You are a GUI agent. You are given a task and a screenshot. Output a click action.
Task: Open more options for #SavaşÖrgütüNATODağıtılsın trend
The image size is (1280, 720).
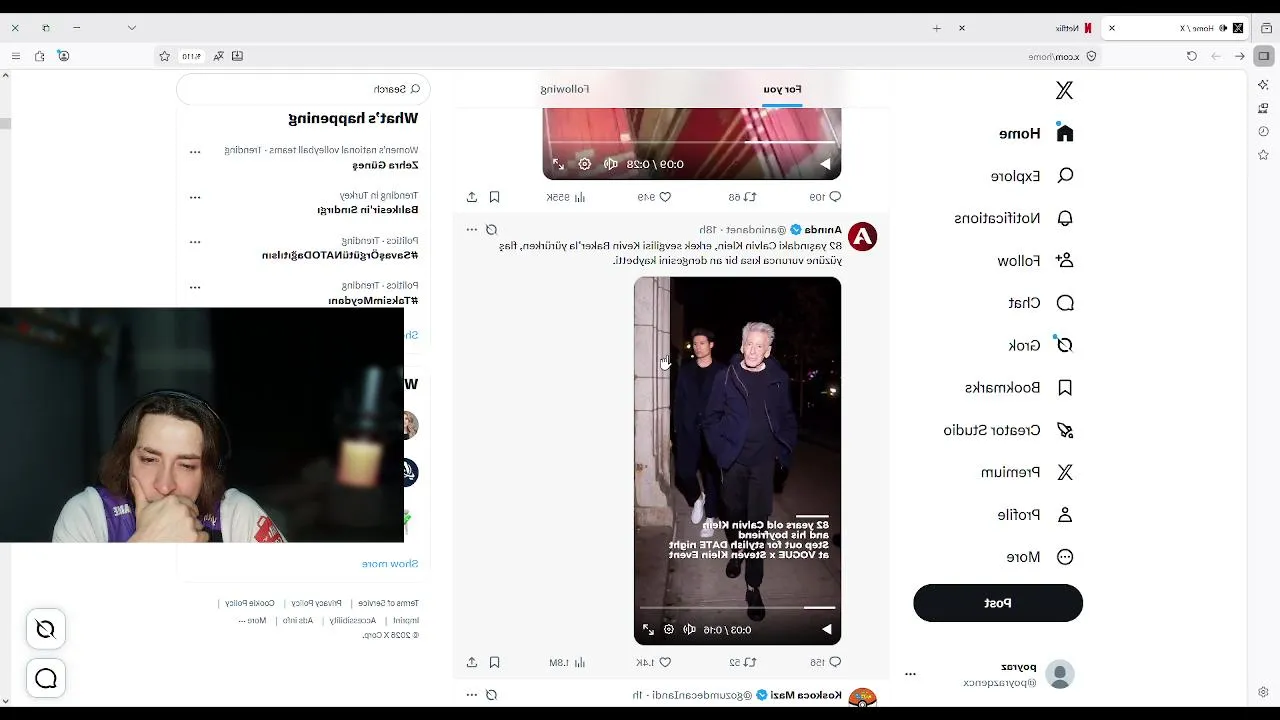(x=195, y=242)
